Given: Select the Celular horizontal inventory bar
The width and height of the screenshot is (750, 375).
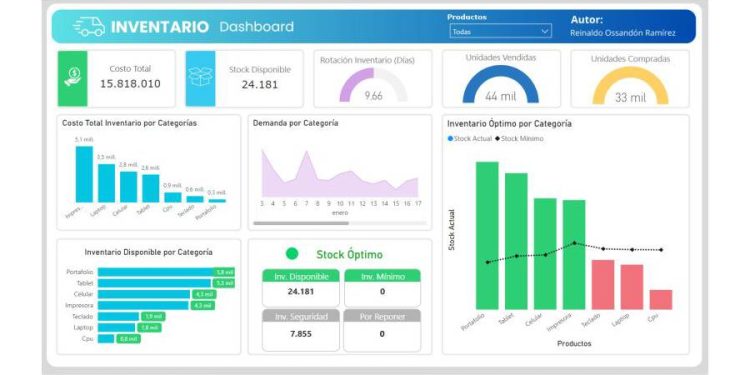Looking at the screenshot, I should 144,294.
